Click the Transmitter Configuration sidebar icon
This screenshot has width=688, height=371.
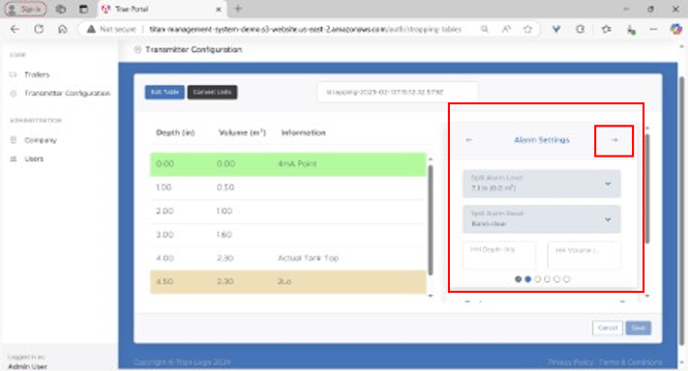13,93
